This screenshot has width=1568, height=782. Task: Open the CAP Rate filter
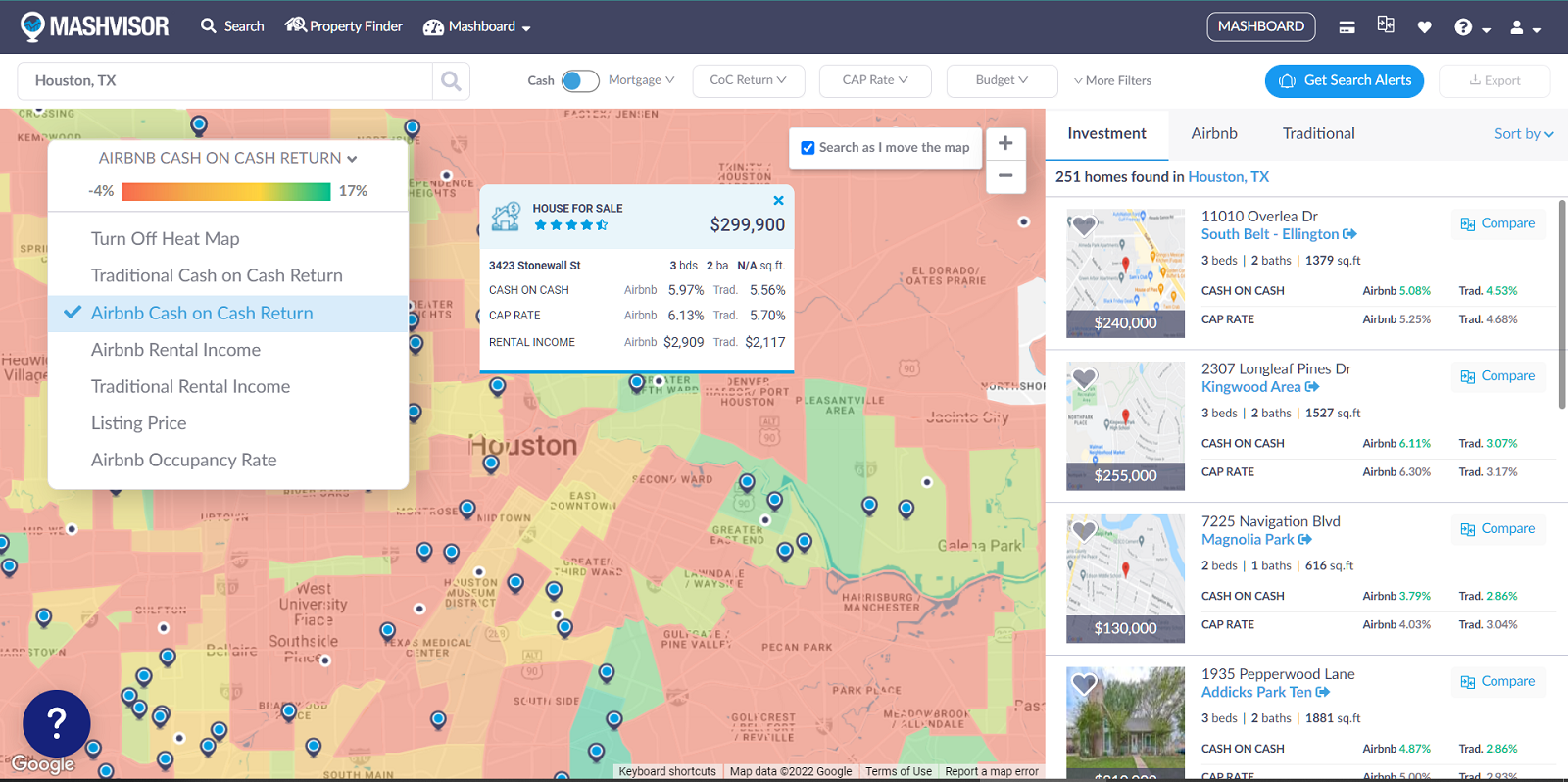[x=875, y=80]
